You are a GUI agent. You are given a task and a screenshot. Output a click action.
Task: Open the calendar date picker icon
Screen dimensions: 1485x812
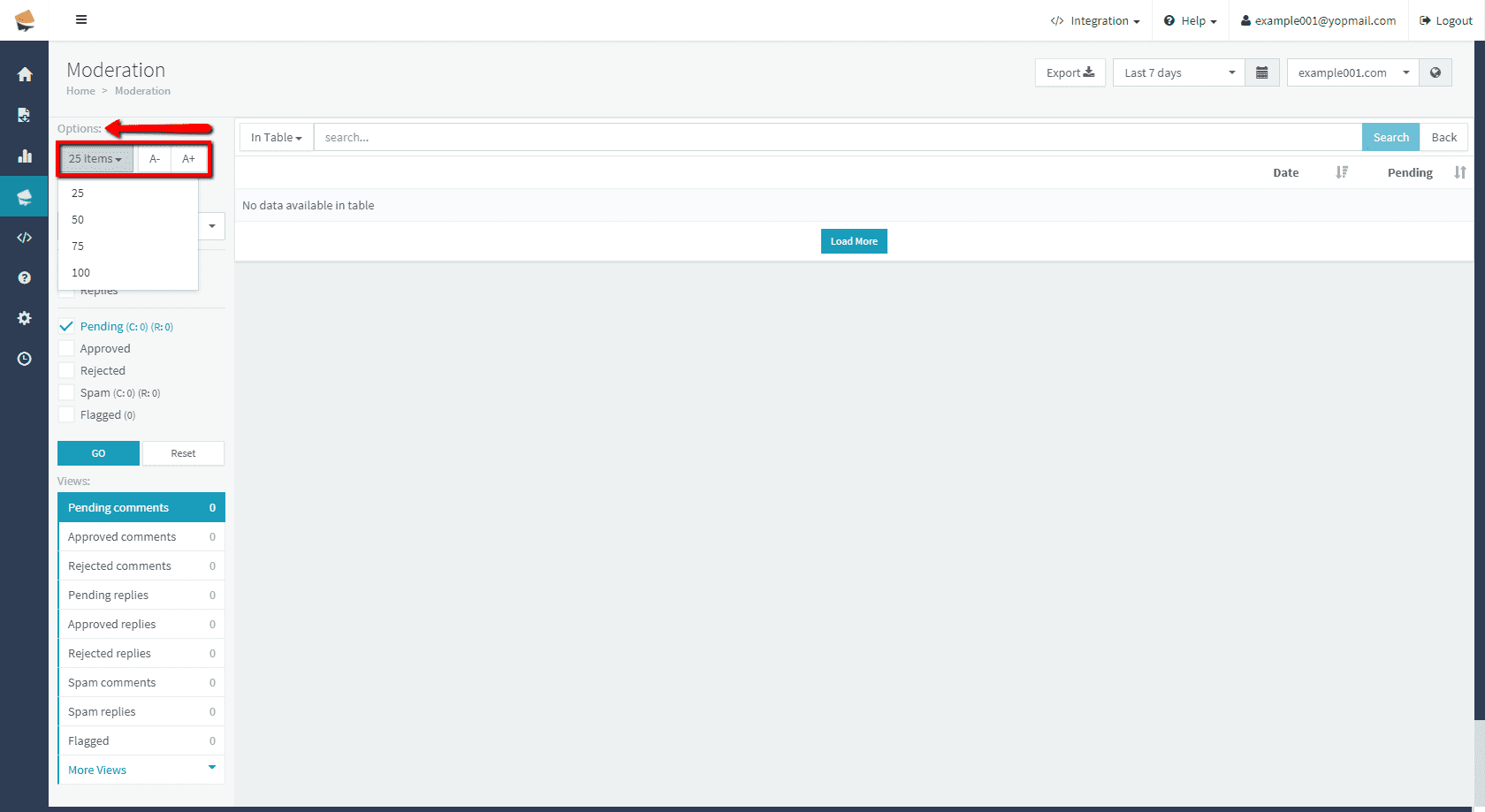(1262, 72)
